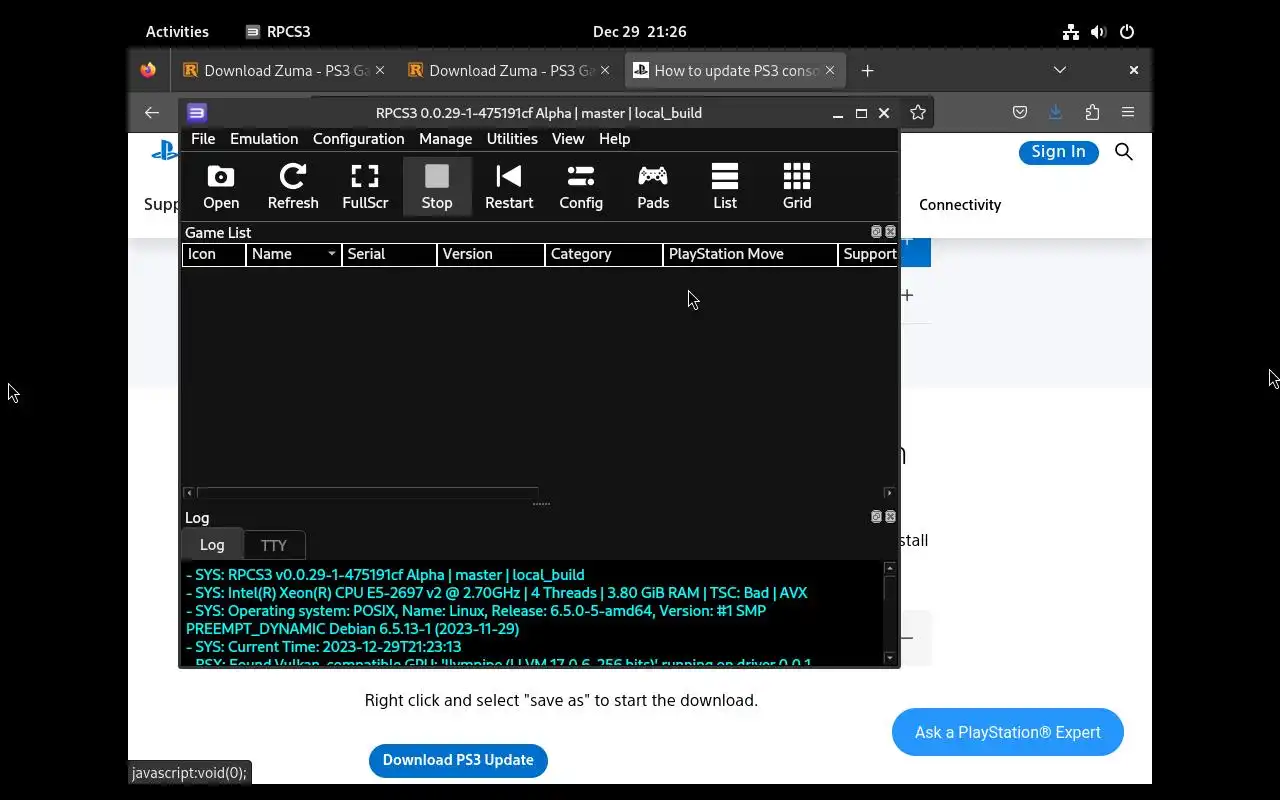This screenshot has width=1280, height=800.
Task: Click the Restart emulation icon
Action: click(509, 187)
